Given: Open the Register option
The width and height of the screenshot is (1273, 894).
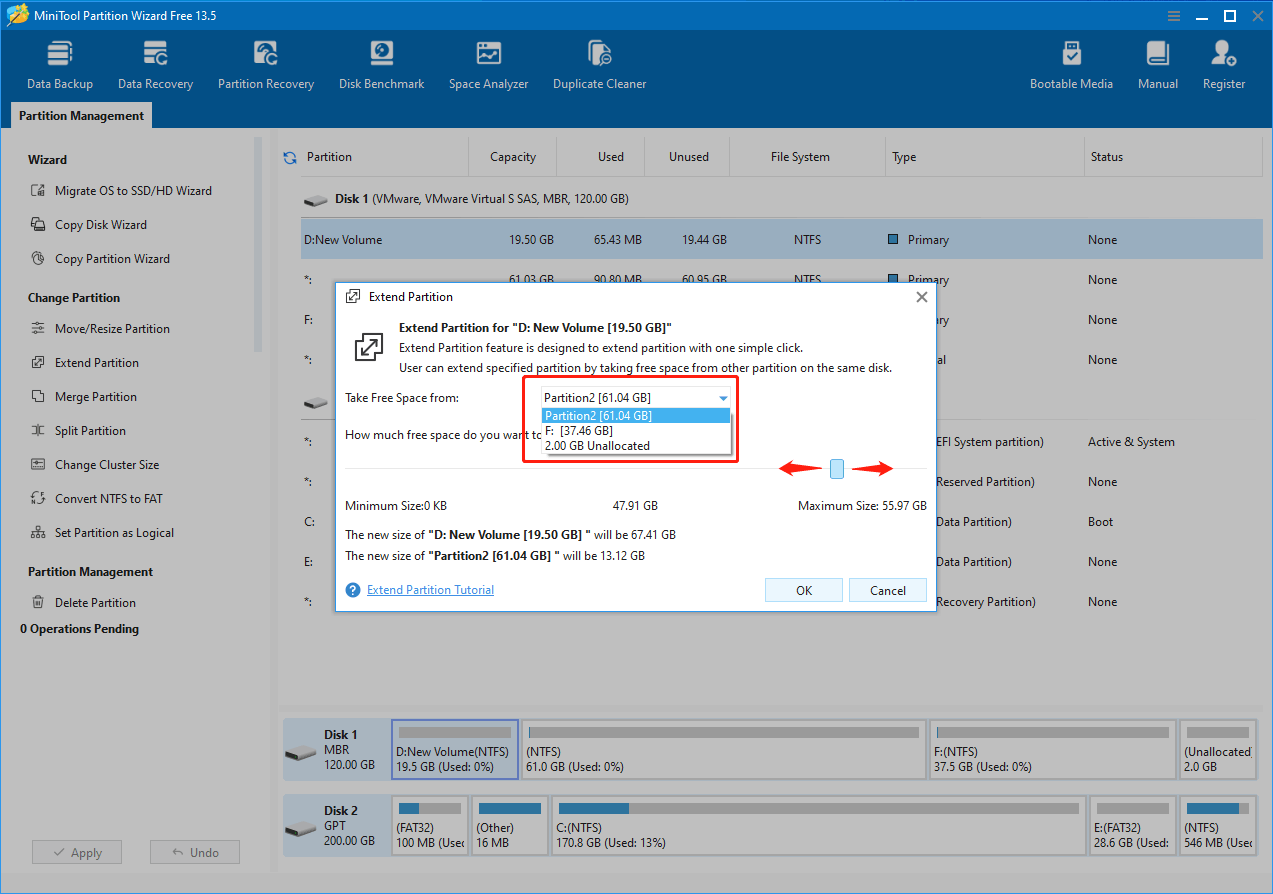Looking at the screenshot, I should tap(1223, 64).
